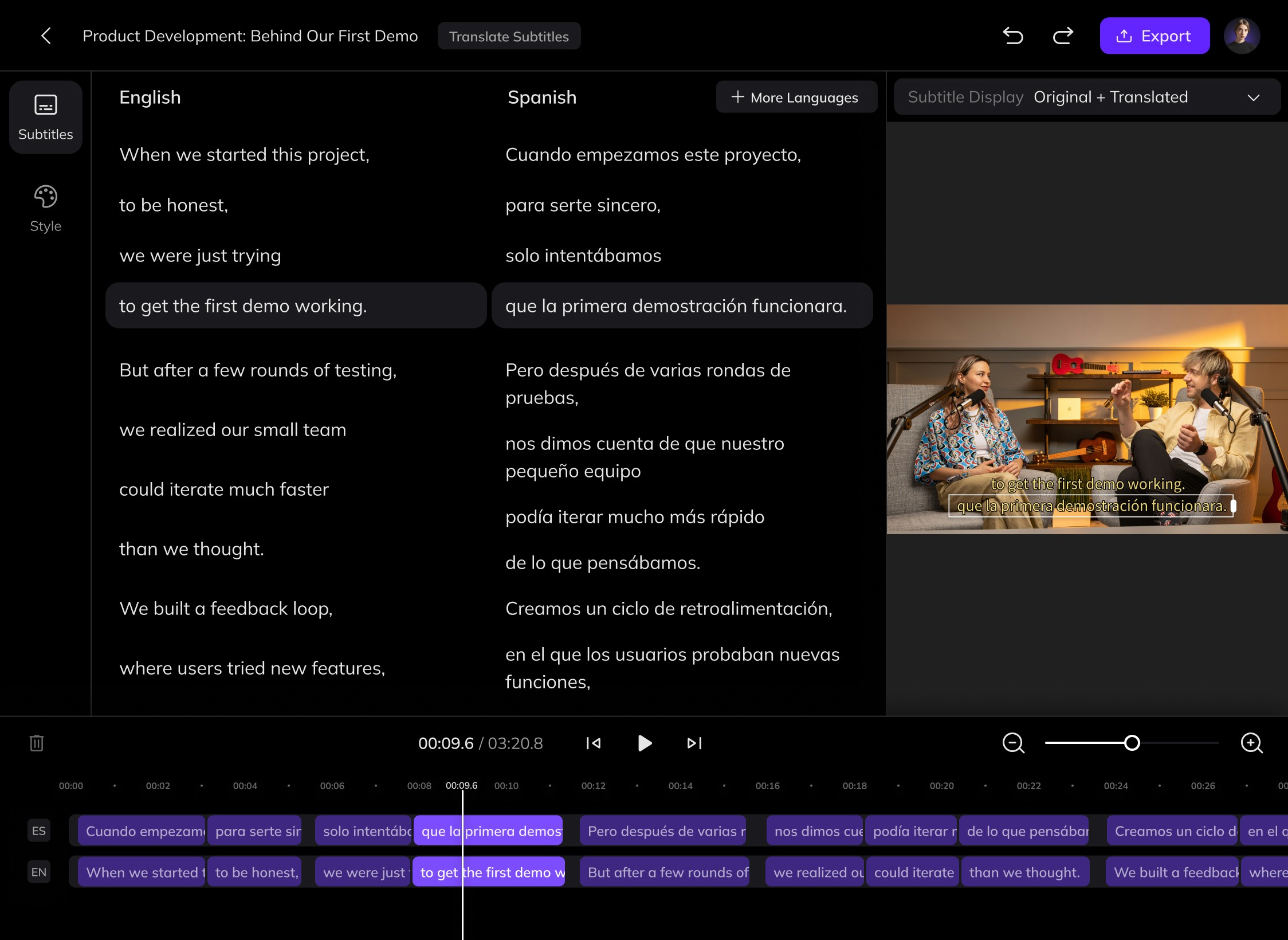Screen dimensions: 1288x940
Task: Zoom out the timeline
Action: coord(1013,743)
